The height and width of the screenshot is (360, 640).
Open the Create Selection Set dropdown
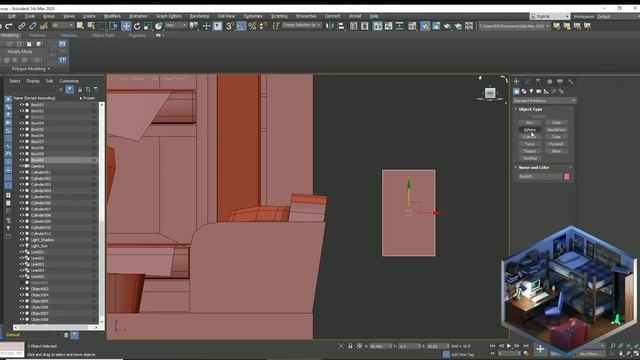click(302, 25)
